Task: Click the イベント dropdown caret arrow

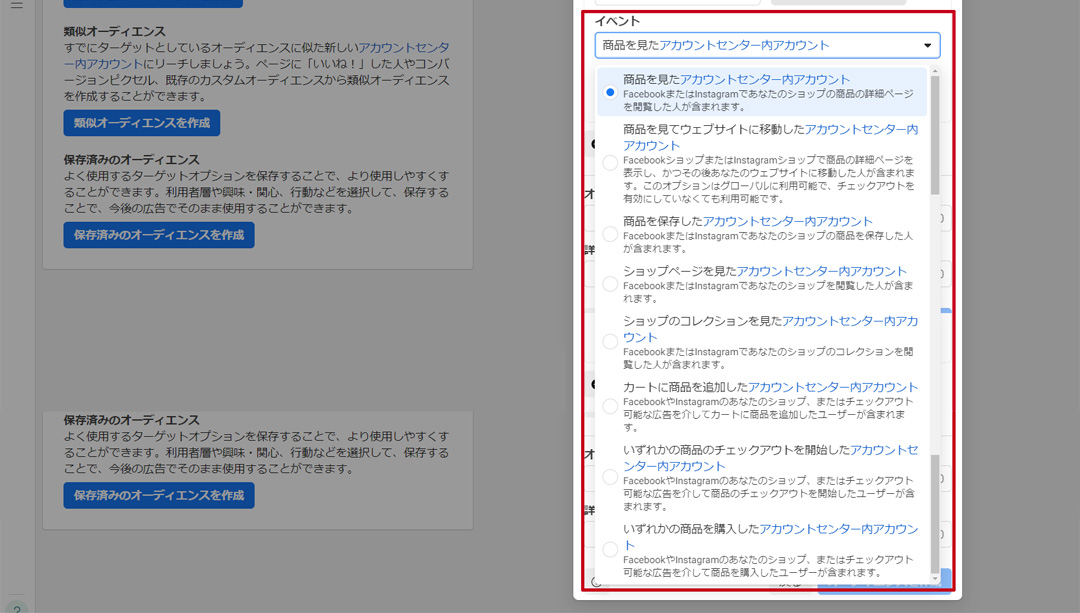Action: tap(927, 46)
